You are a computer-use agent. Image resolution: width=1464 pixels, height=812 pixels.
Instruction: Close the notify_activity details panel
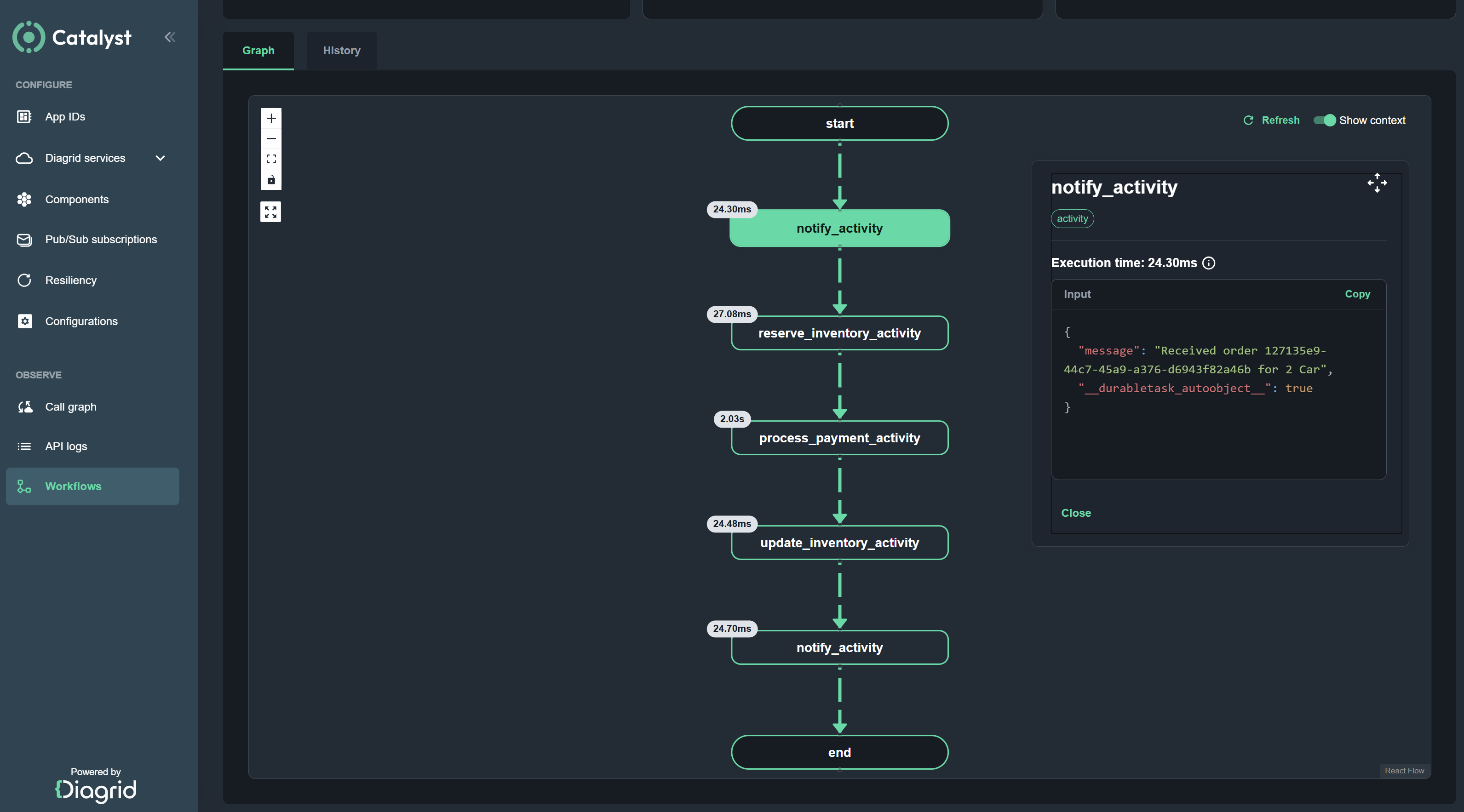pos(1075,513)
